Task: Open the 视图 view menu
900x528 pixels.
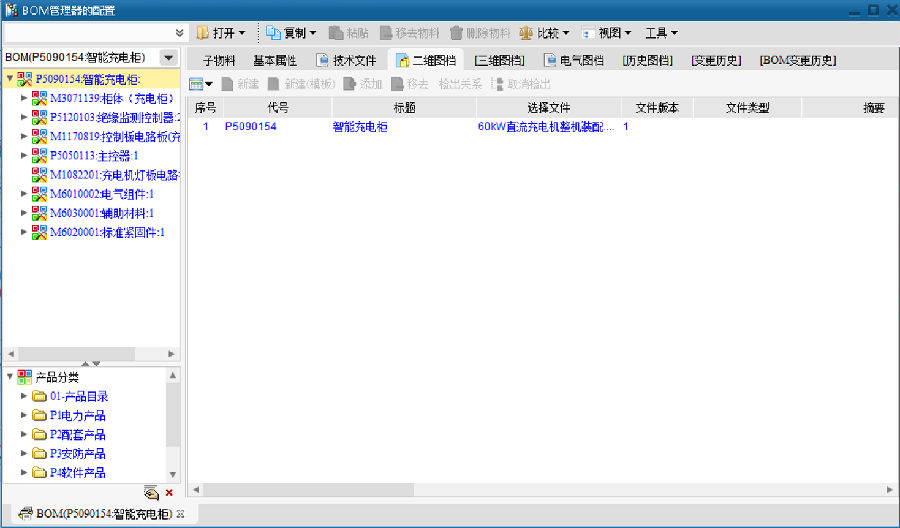Action: (x=606, y=33)
